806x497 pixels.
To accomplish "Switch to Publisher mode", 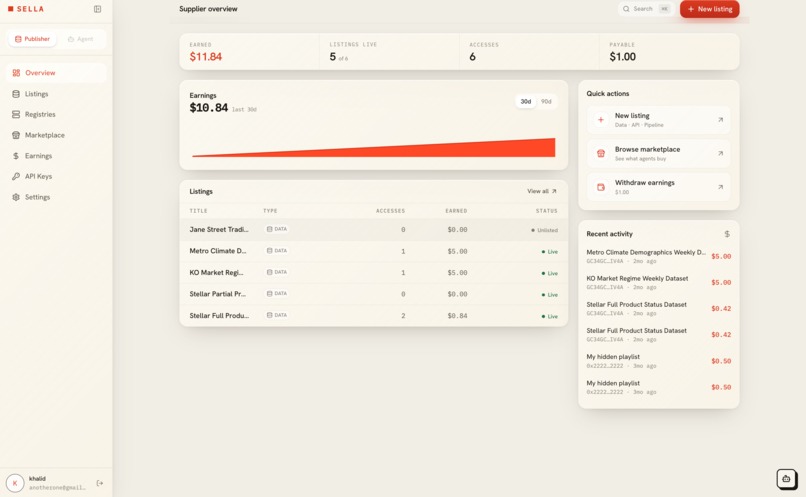I will point(32,39).
